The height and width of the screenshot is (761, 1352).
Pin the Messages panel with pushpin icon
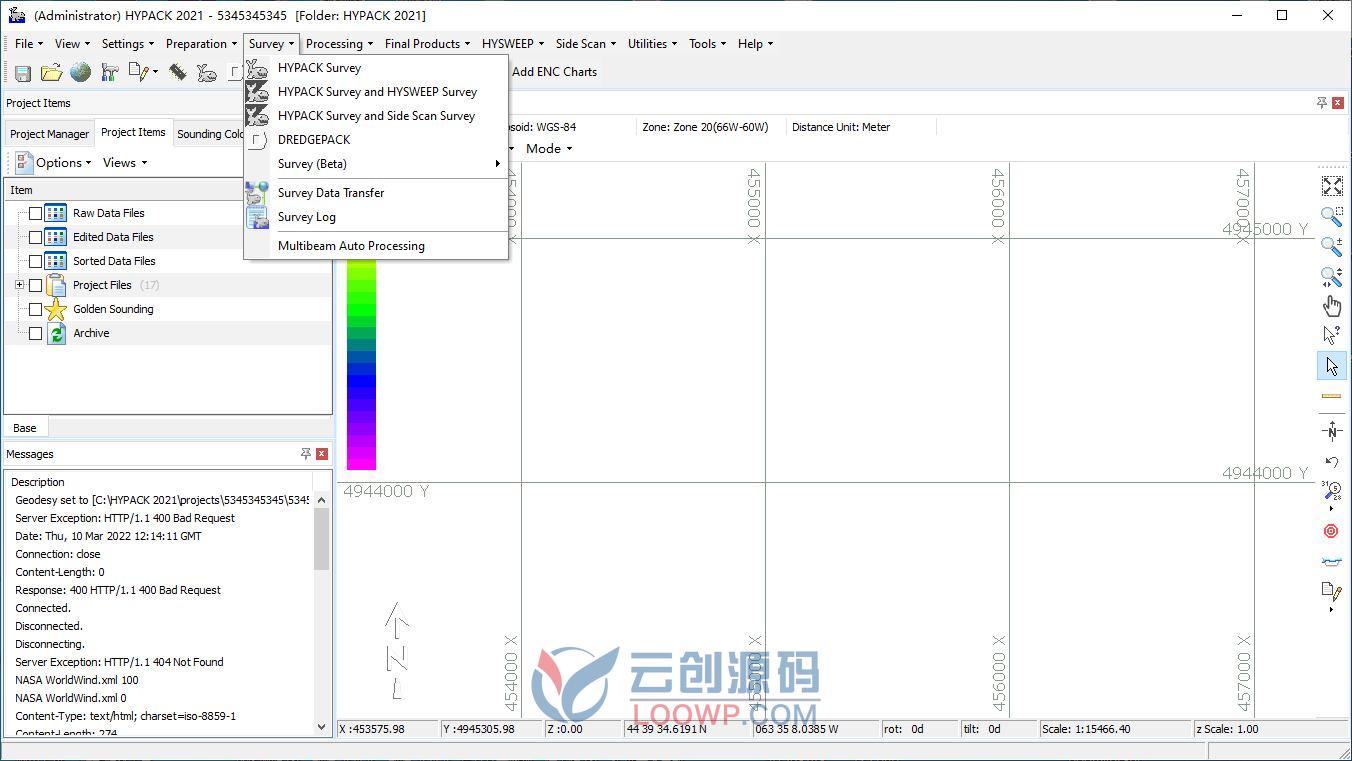coord(306,454)
